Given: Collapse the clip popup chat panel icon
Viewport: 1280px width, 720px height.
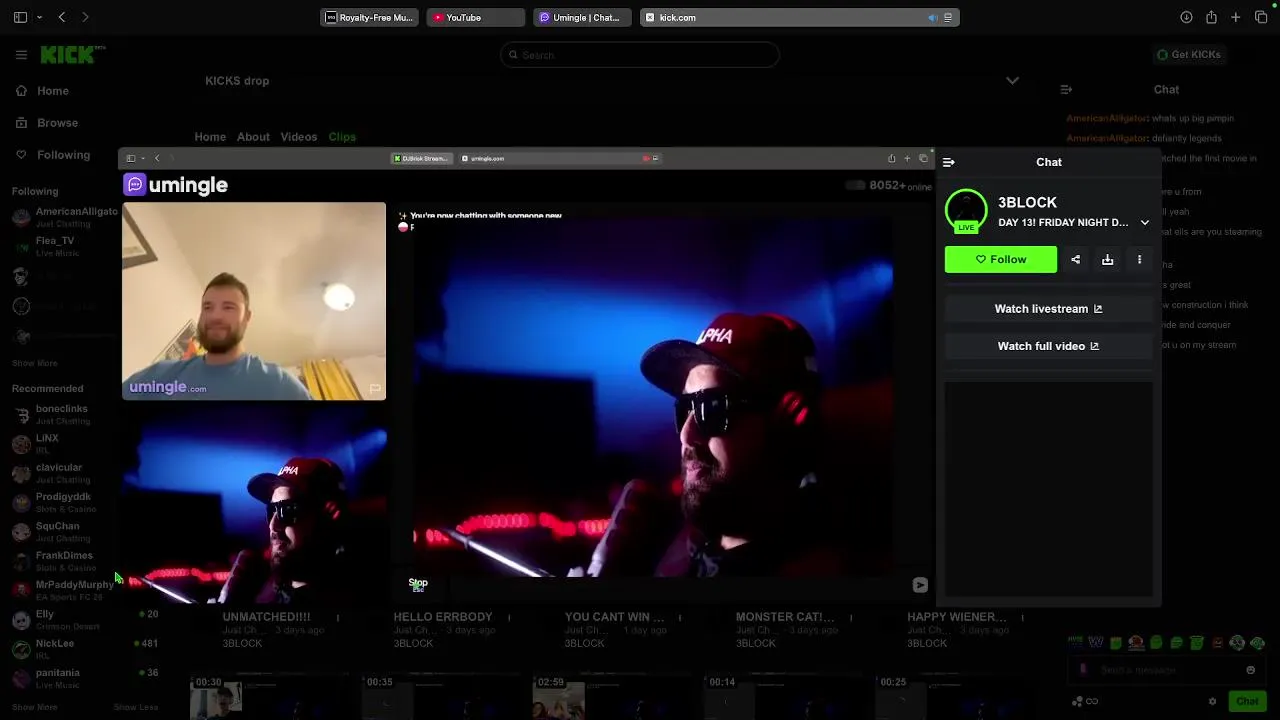Looking at the screenshot, I should (x=949, y=162).
